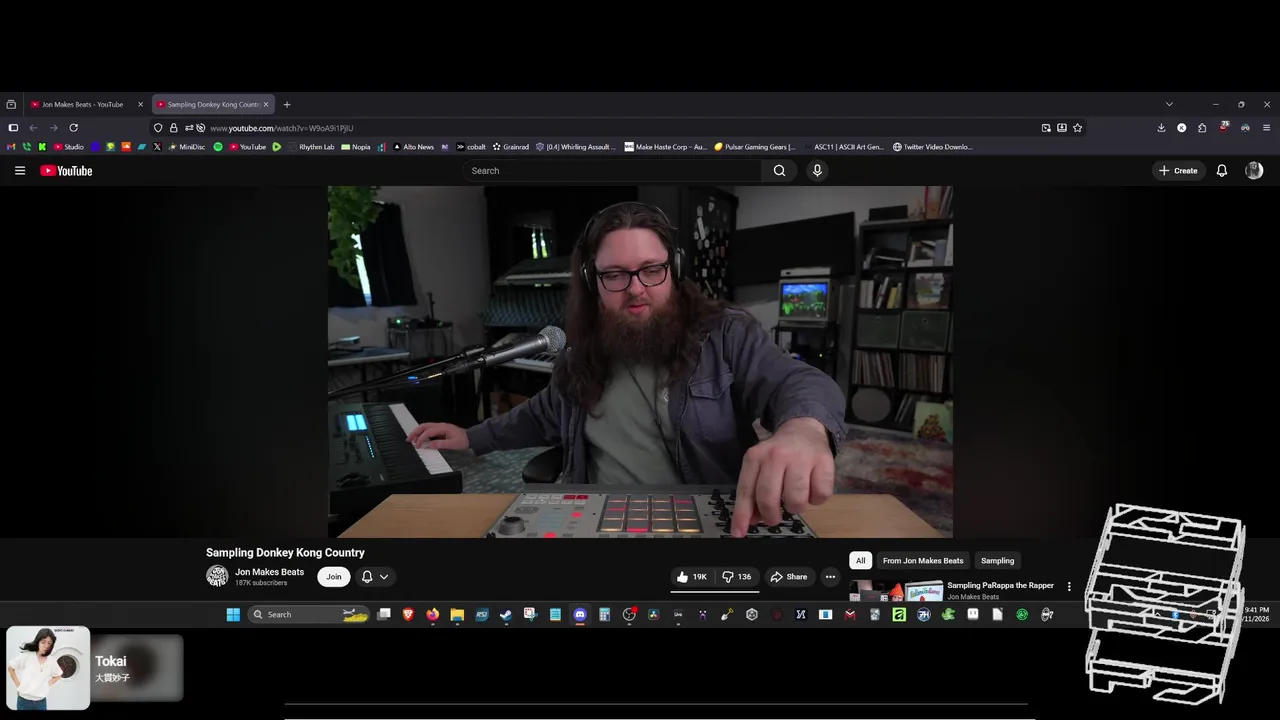Open the Nopia bookmark
The height and width of the screenshot is (720, 1280).
point(355,147)
